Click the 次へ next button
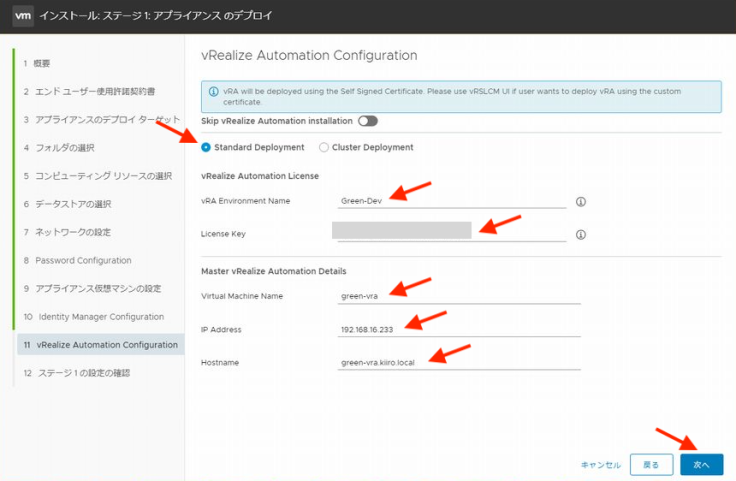736x481 pixels. (x=701, y=465)
